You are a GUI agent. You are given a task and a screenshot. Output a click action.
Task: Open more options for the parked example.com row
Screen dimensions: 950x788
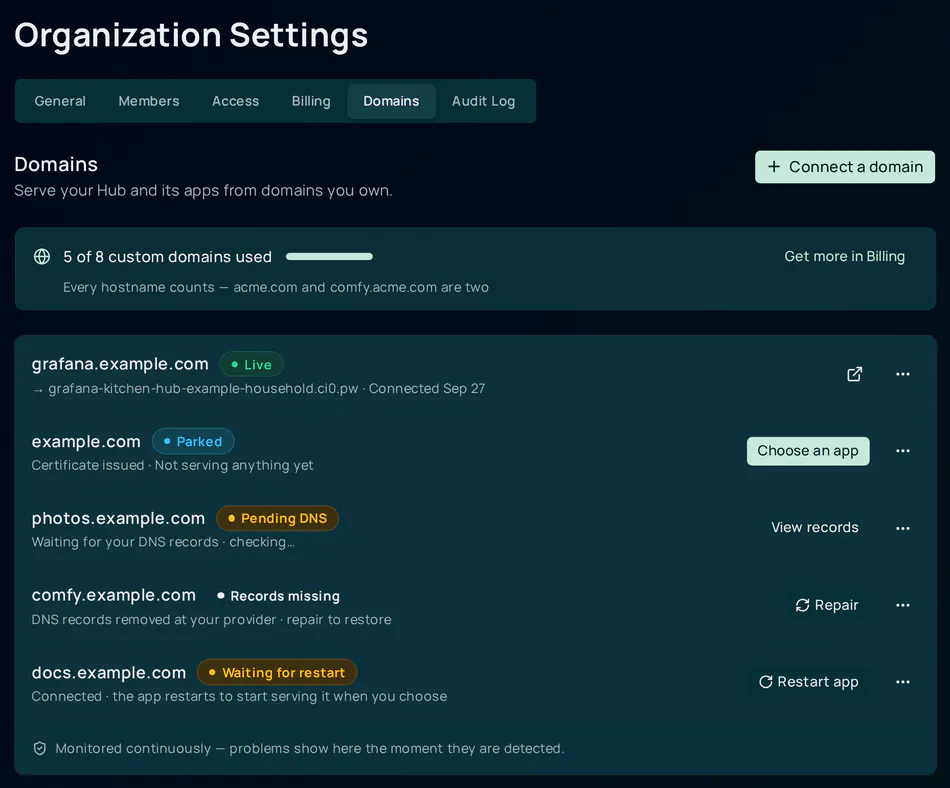(x=903, y=451)
